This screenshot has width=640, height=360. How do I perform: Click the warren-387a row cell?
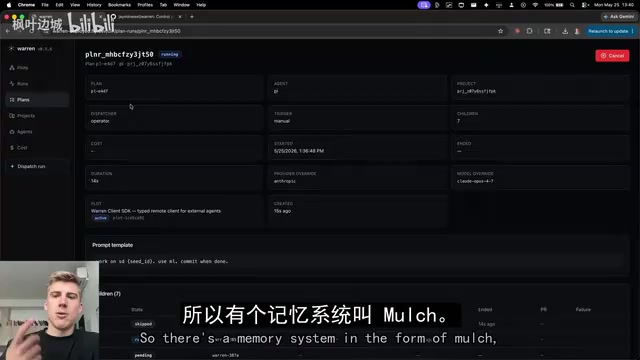[225, 356]
